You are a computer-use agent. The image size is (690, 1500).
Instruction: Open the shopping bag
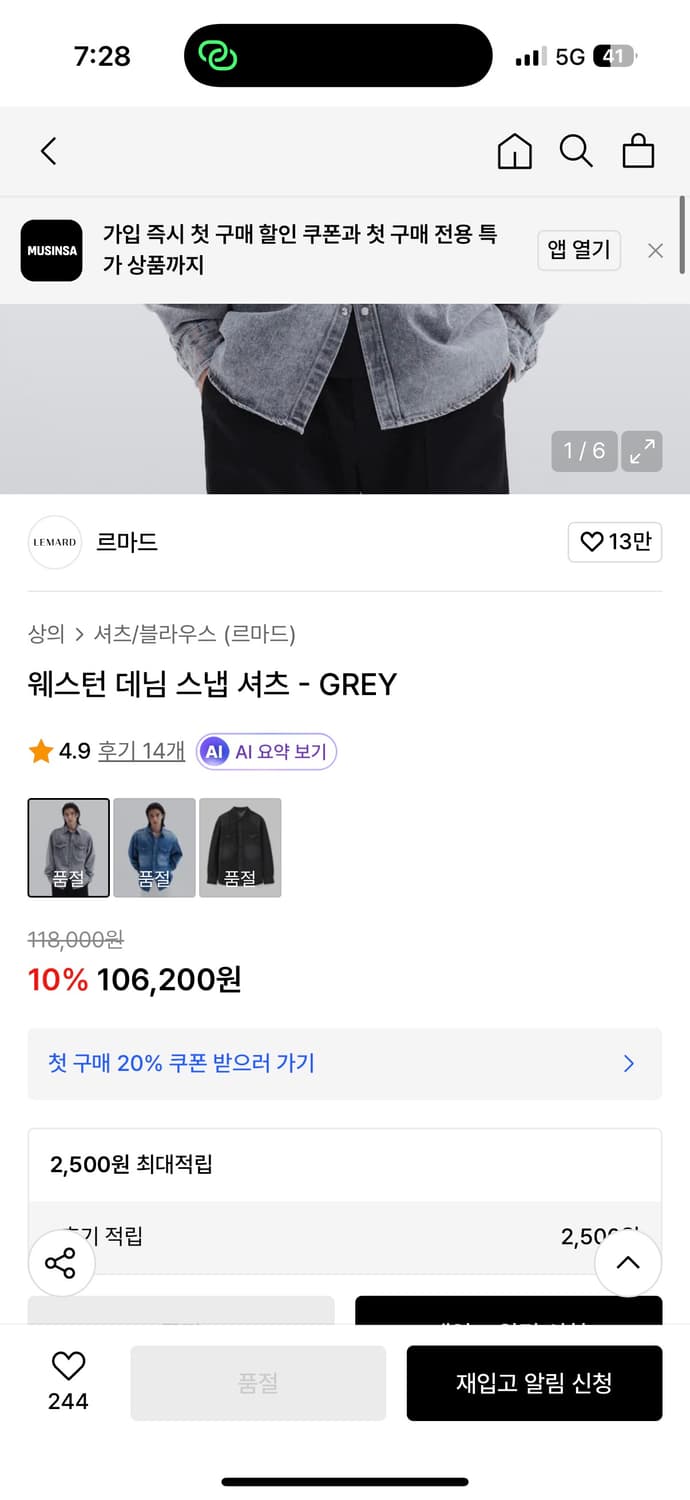click(638, 152)
